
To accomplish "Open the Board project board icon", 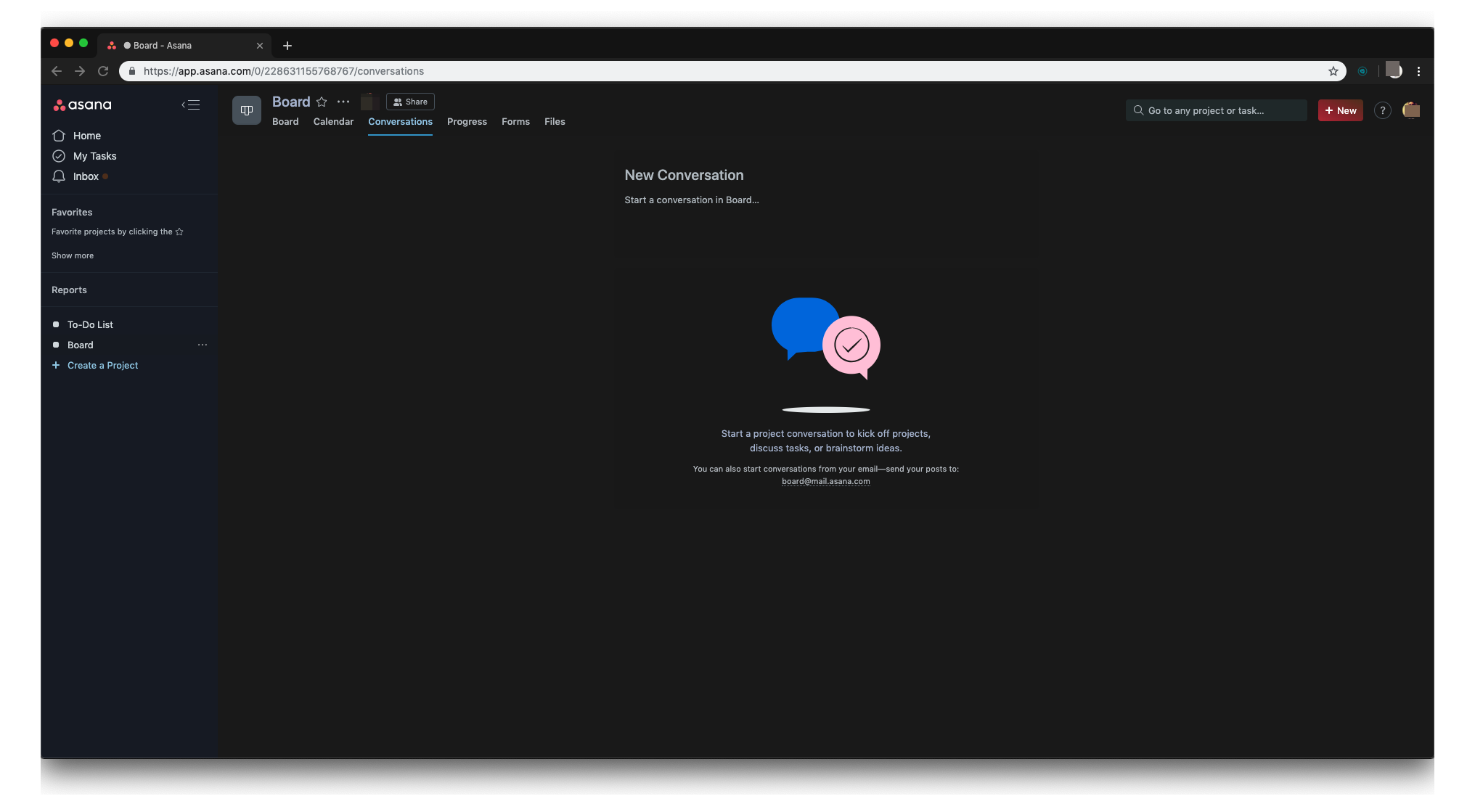I will [x=246, y=110].
